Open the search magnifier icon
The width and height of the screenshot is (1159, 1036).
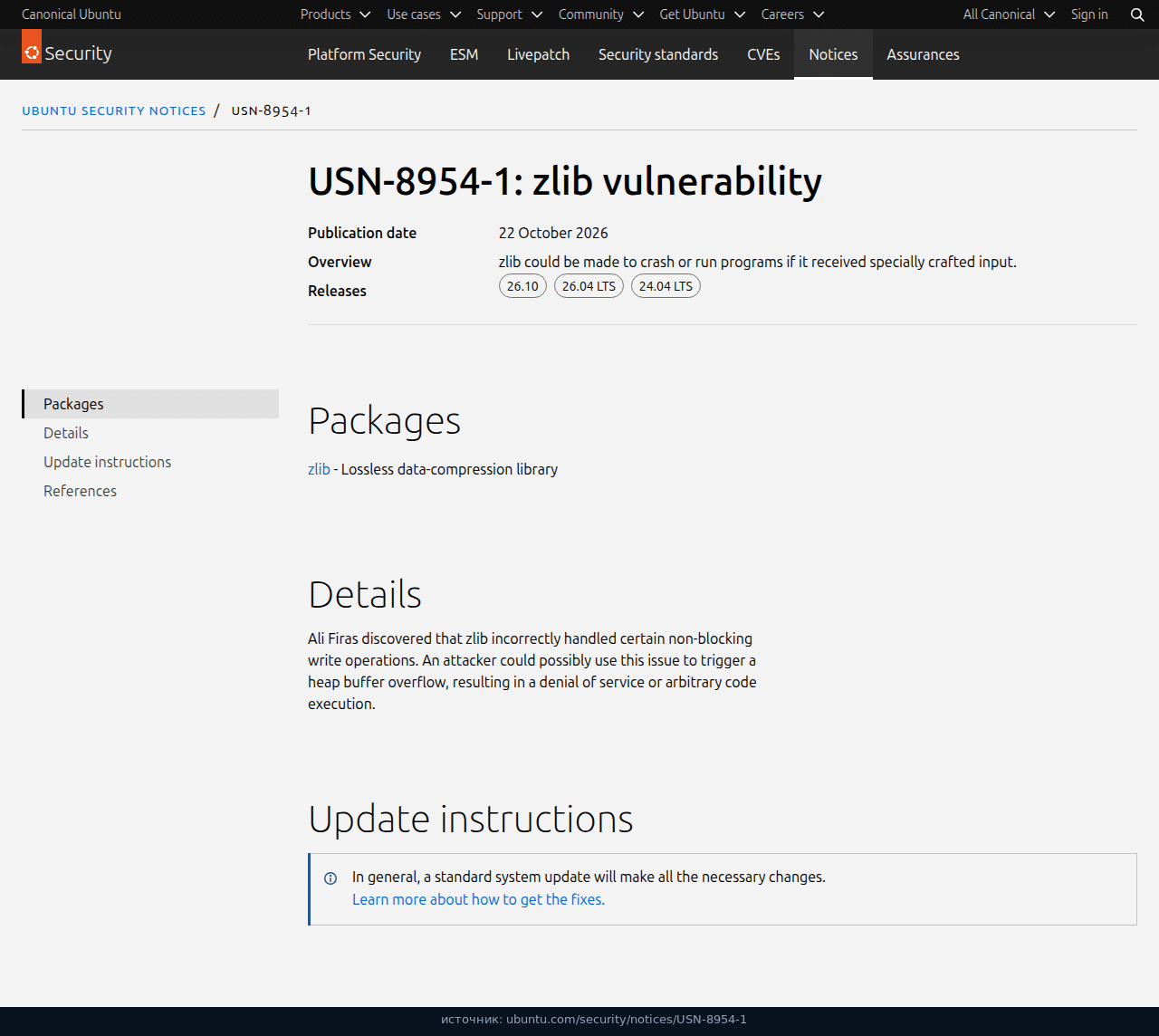point(1137,14)
